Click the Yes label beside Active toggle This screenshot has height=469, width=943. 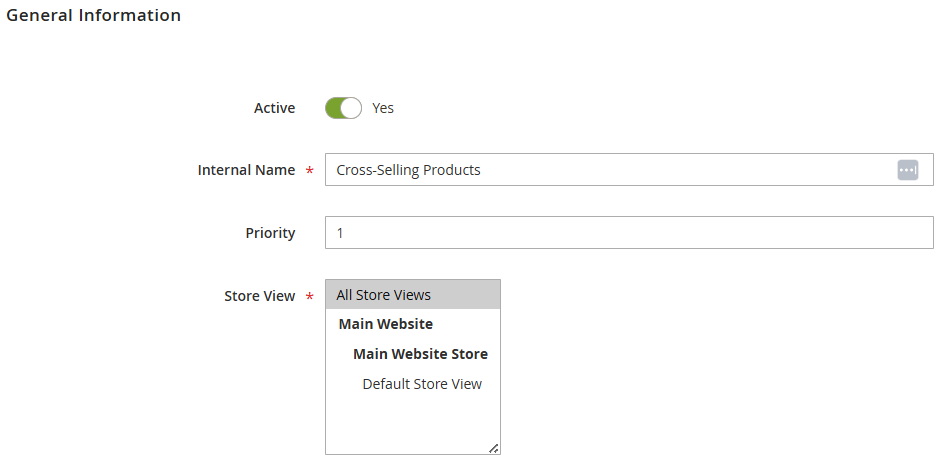pos(383,108)
